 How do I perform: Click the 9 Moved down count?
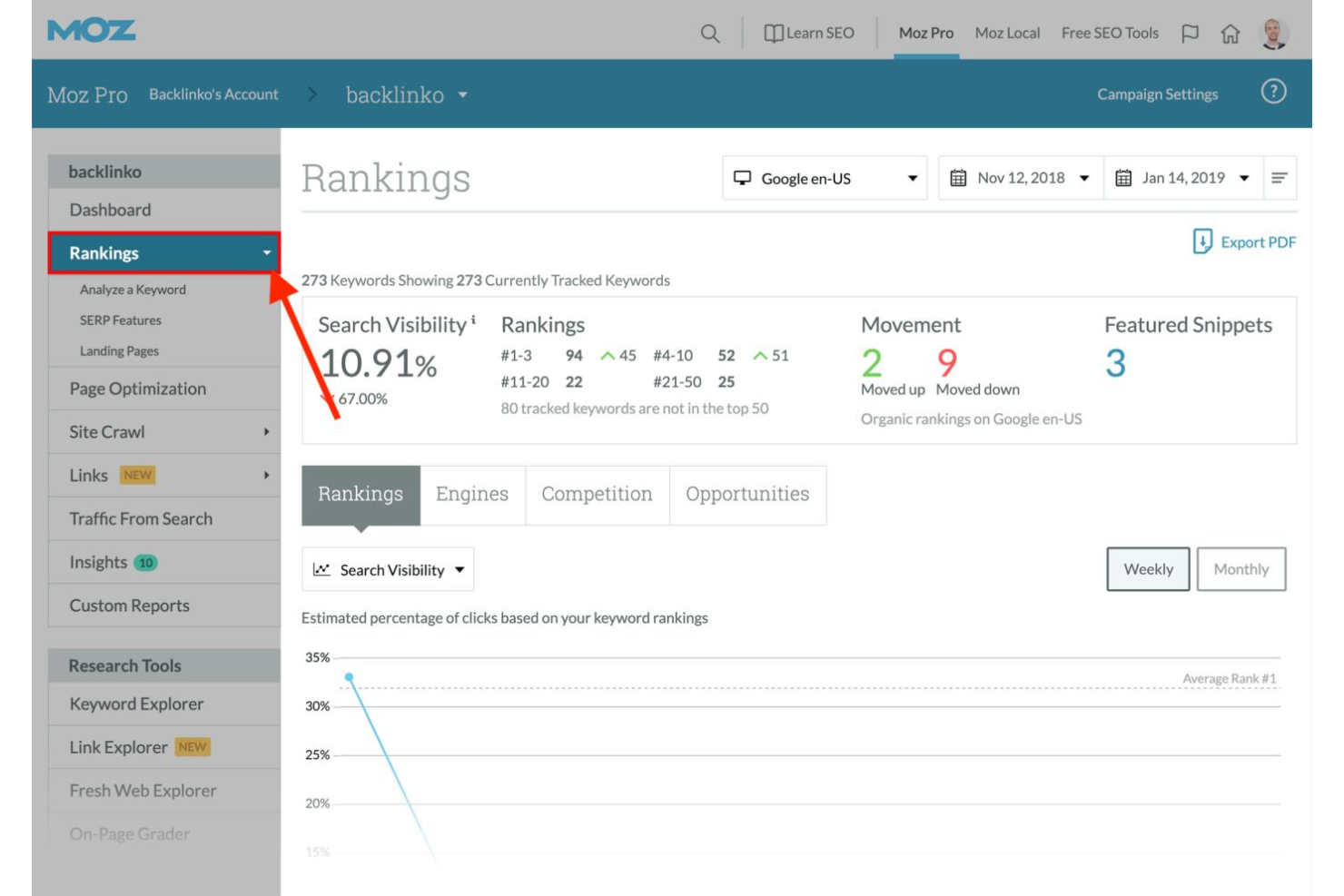(x=947, y=363)
